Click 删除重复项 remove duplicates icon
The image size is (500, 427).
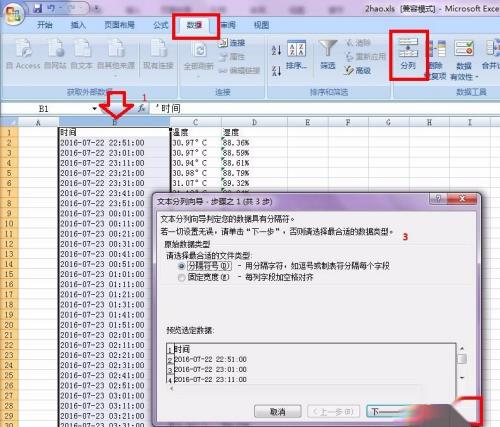point(437,60)
